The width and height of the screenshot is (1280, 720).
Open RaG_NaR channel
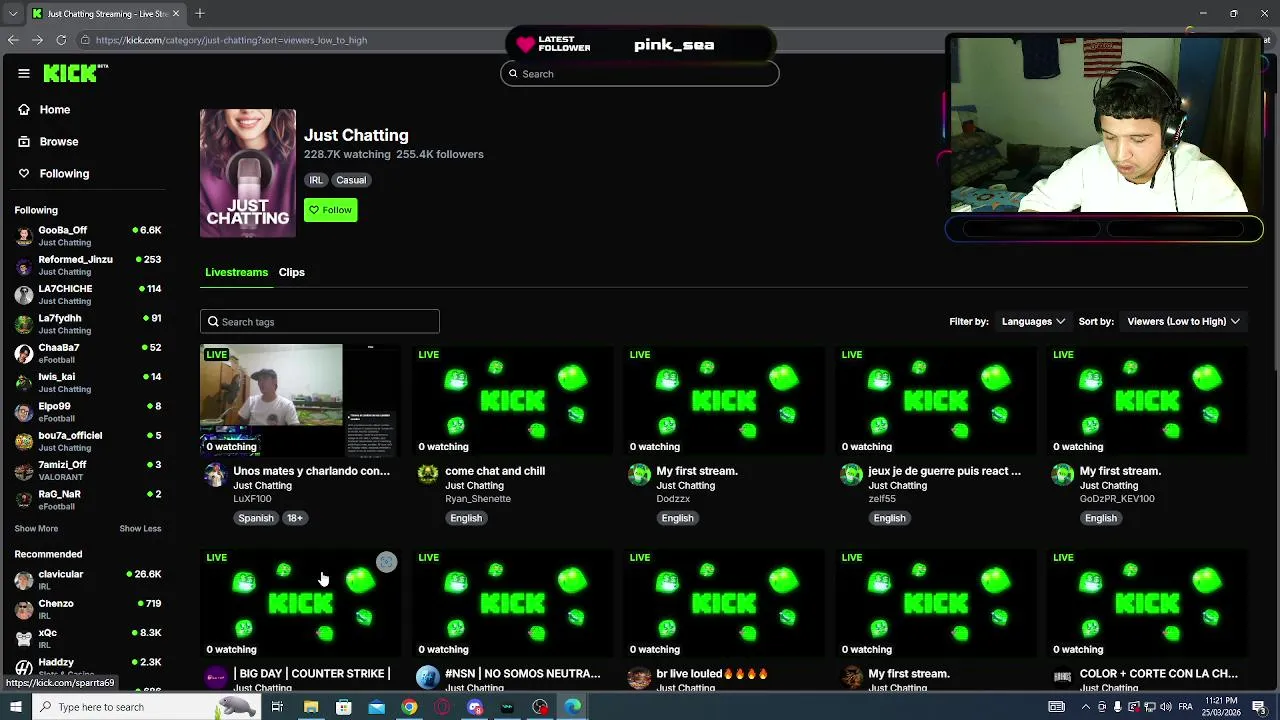tap(88, 499)
